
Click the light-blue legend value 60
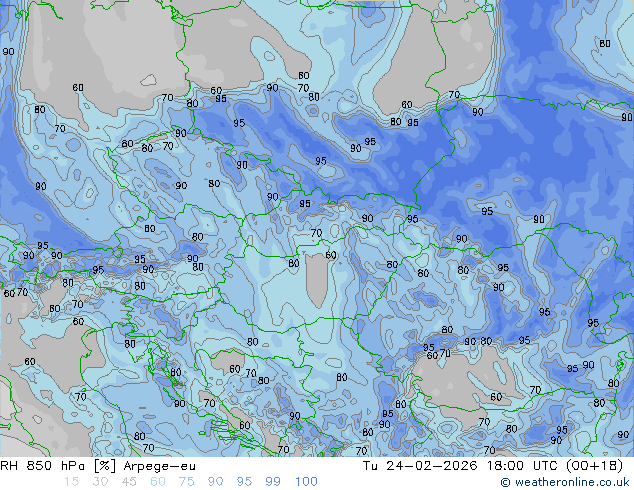(x=158, y=482)
